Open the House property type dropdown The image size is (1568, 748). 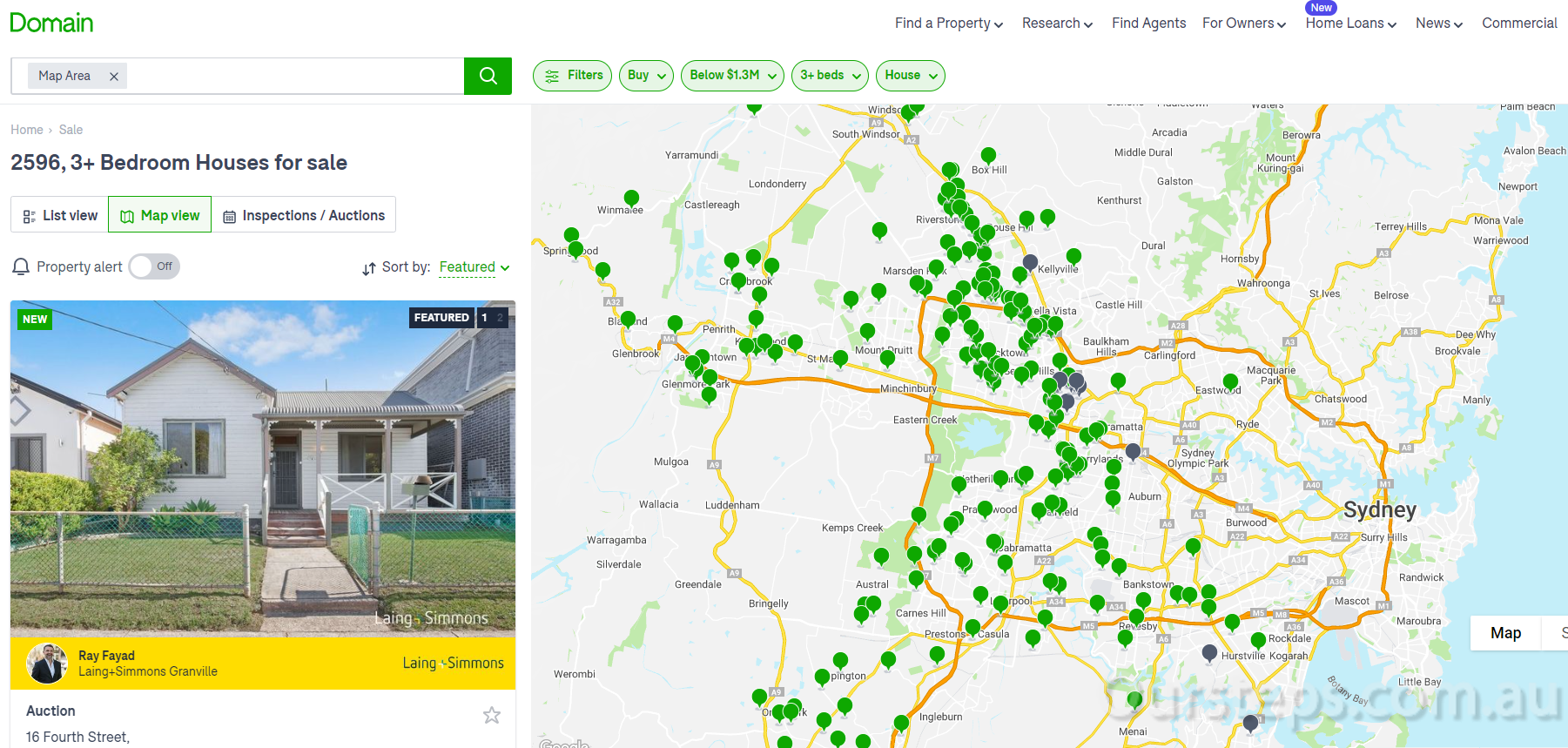tap(910, 76)
